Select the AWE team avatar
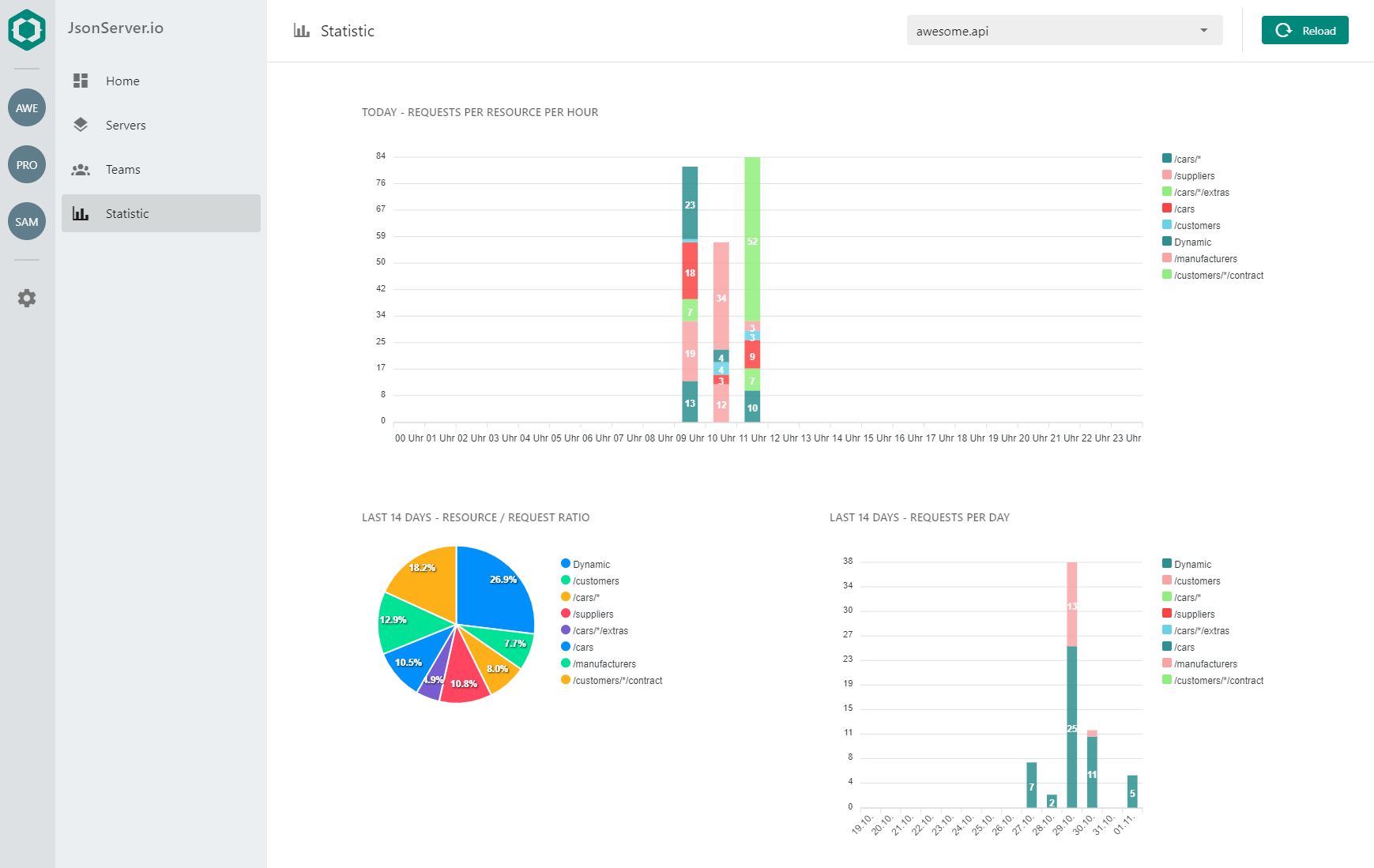 coord(27,108)
